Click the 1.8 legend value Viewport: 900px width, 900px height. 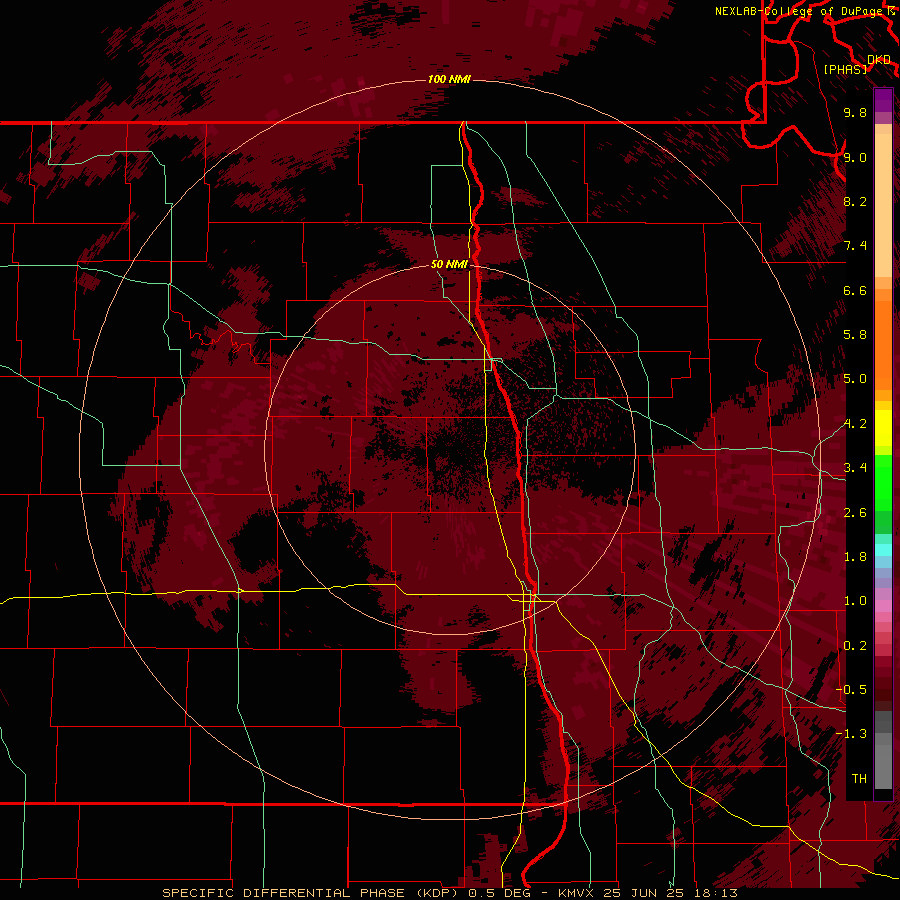(x=855, y=557)
